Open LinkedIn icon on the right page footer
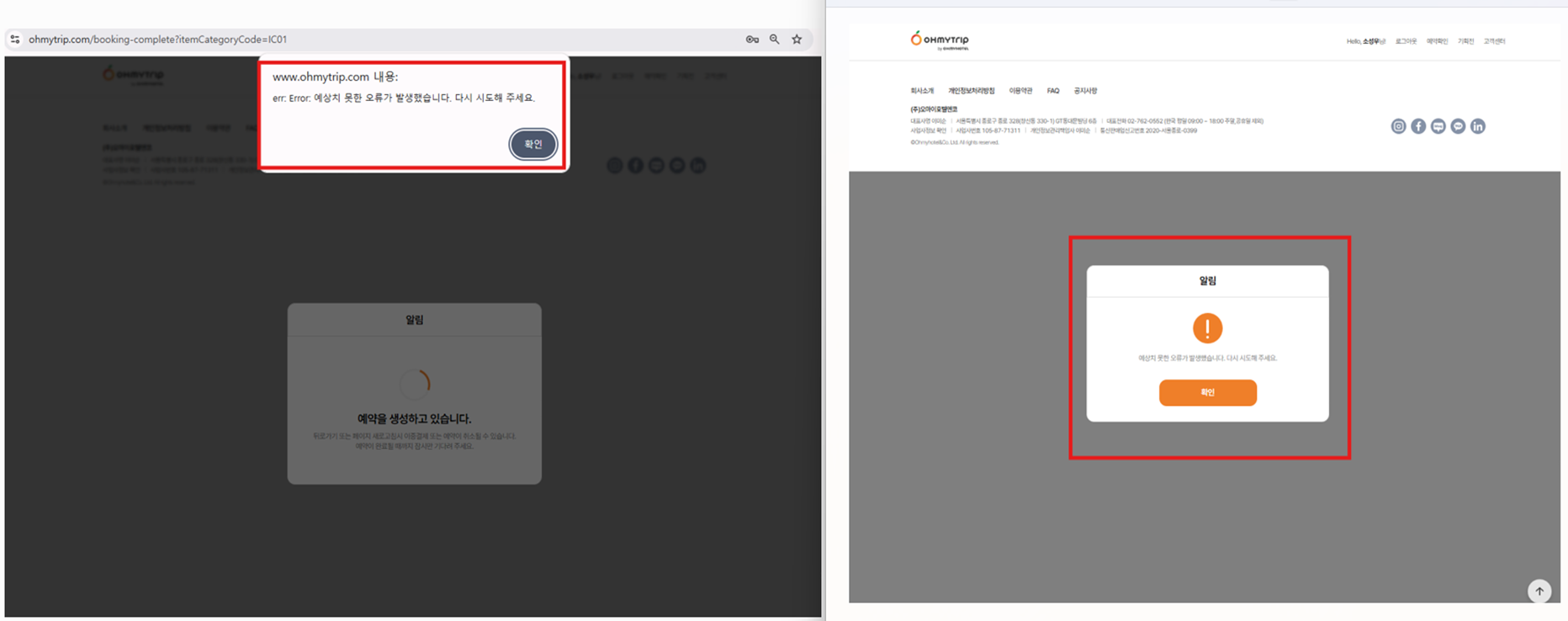This screenshot has width=1568, height=621. coord(1478,126)
